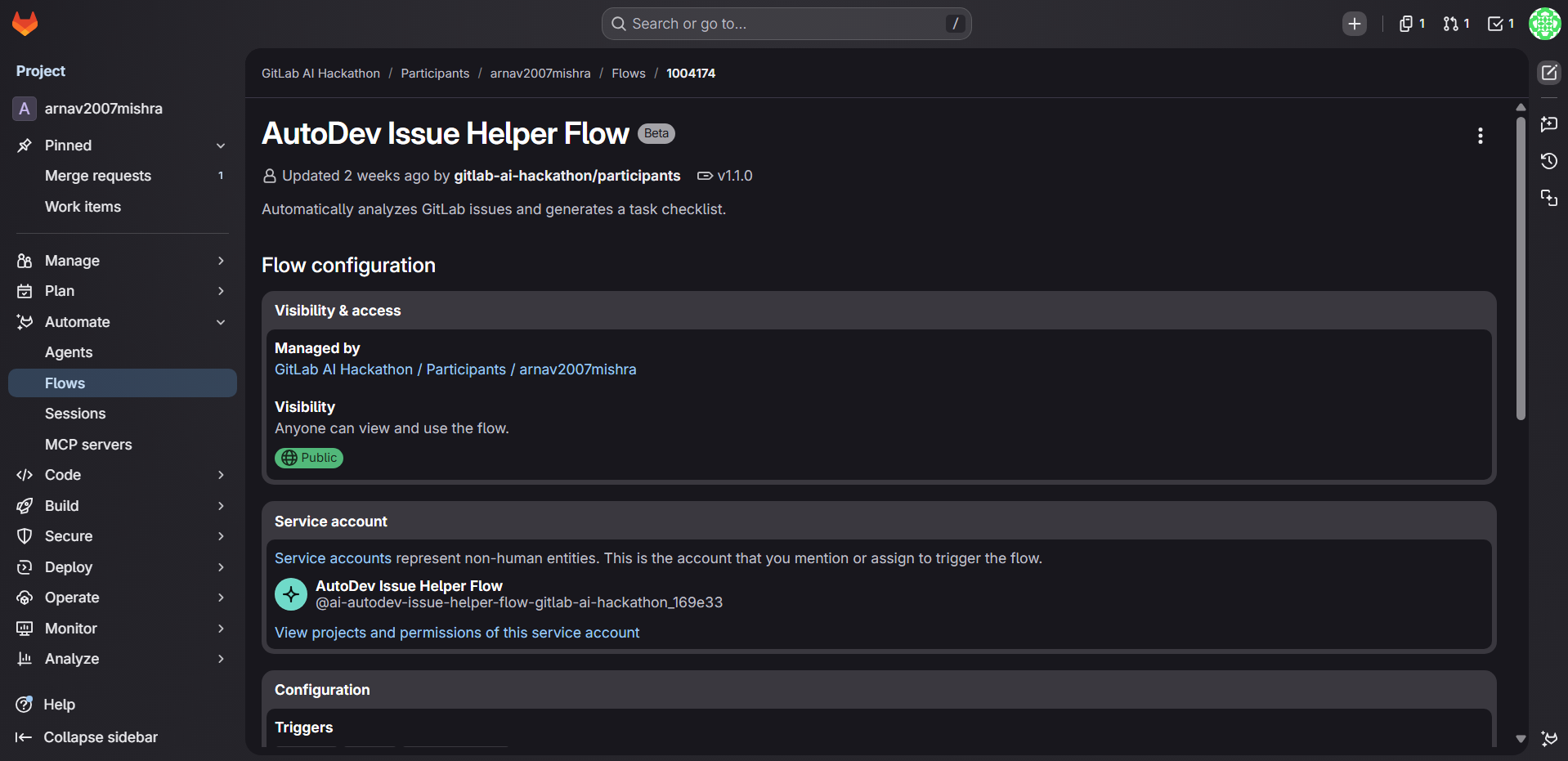The width and height of the screenshot is (1568, 761).
Task: Open the Service accounts link
Action: click(x=333, y=558)
